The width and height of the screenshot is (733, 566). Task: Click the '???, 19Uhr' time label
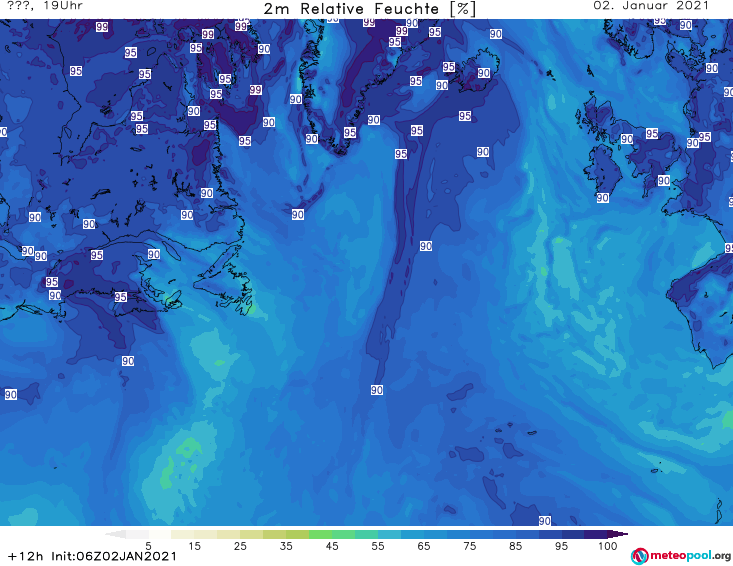[x=45, y=6]
